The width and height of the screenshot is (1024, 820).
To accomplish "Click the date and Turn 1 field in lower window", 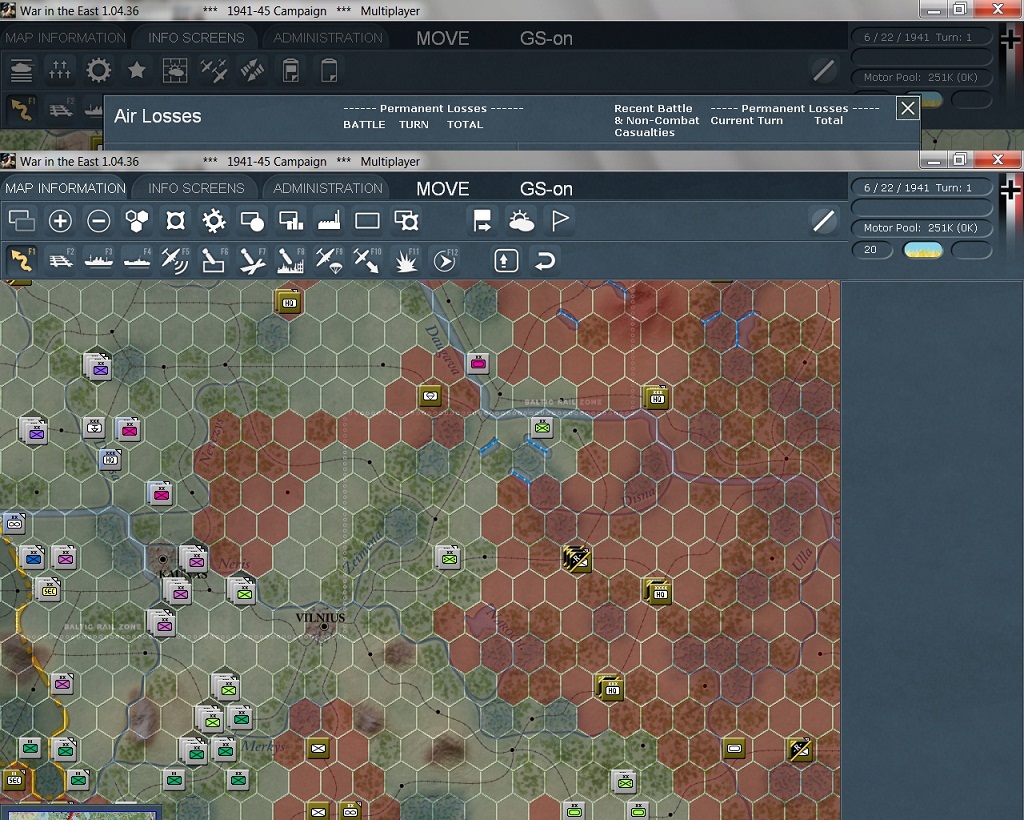I will [x=921, y=187].
